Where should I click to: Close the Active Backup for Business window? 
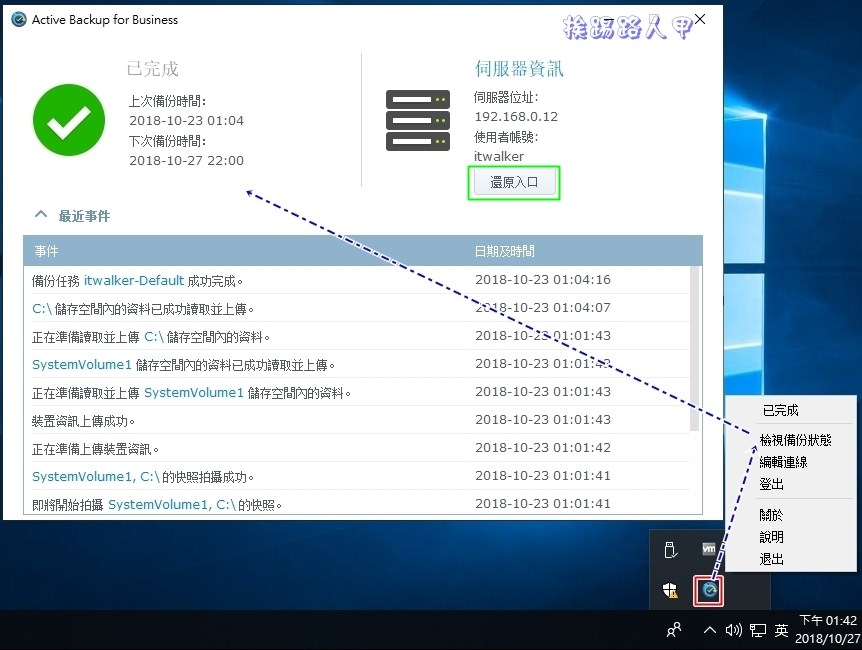click(x=700, y=19)
